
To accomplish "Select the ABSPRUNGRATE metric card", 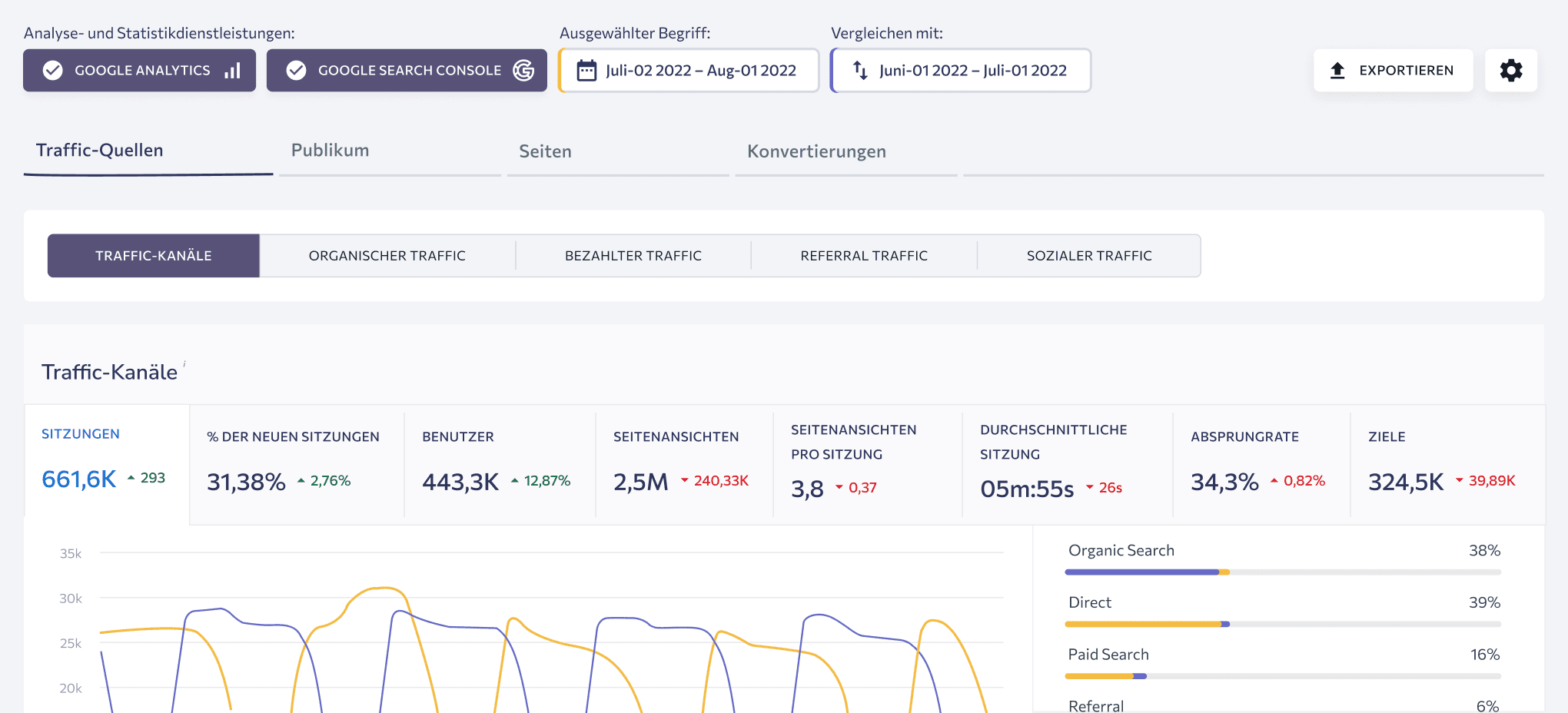I will click(x=1262, y=465).
